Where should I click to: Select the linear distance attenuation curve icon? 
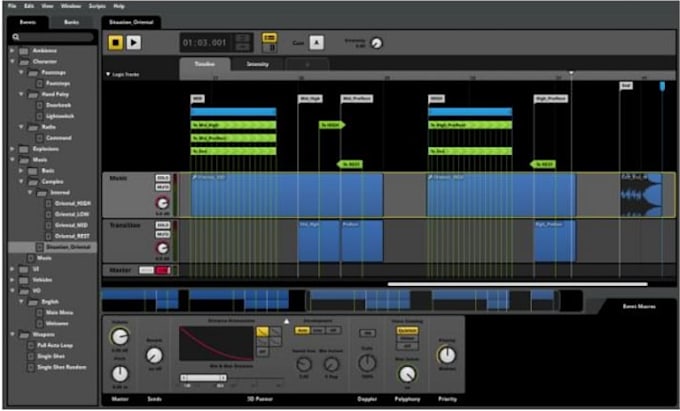click(262, 332)
